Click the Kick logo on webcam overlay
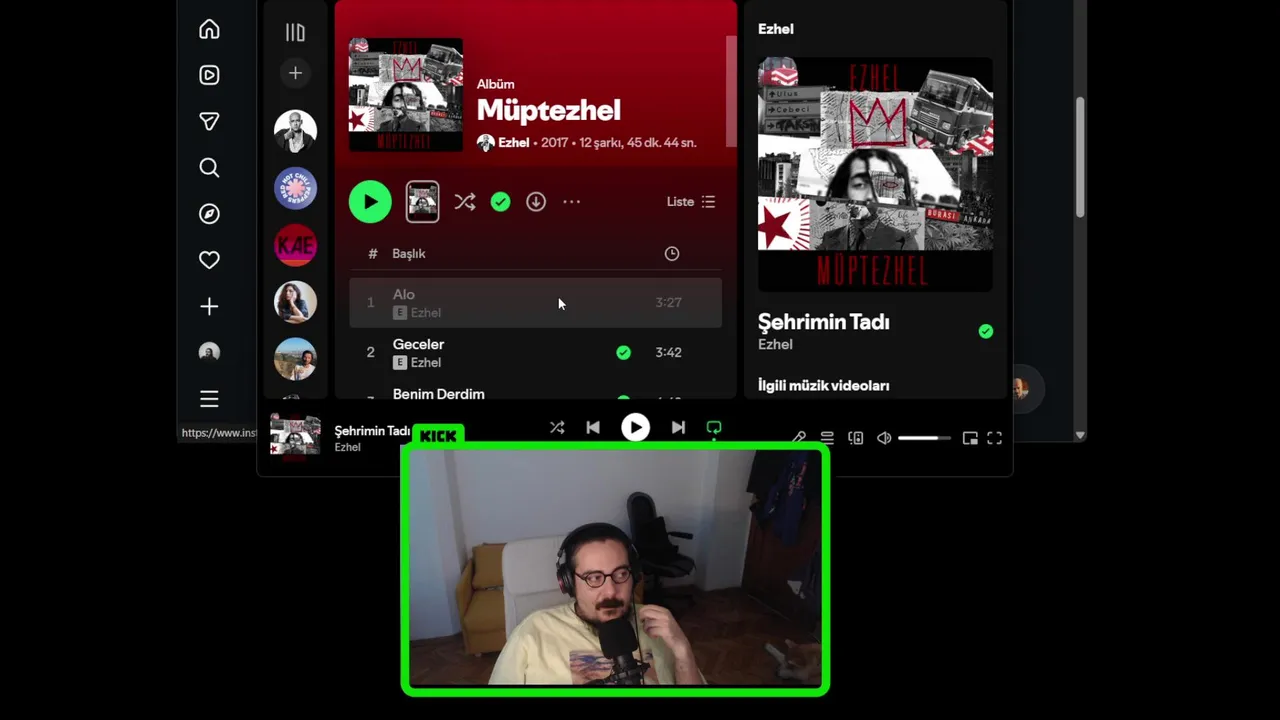 438,435
